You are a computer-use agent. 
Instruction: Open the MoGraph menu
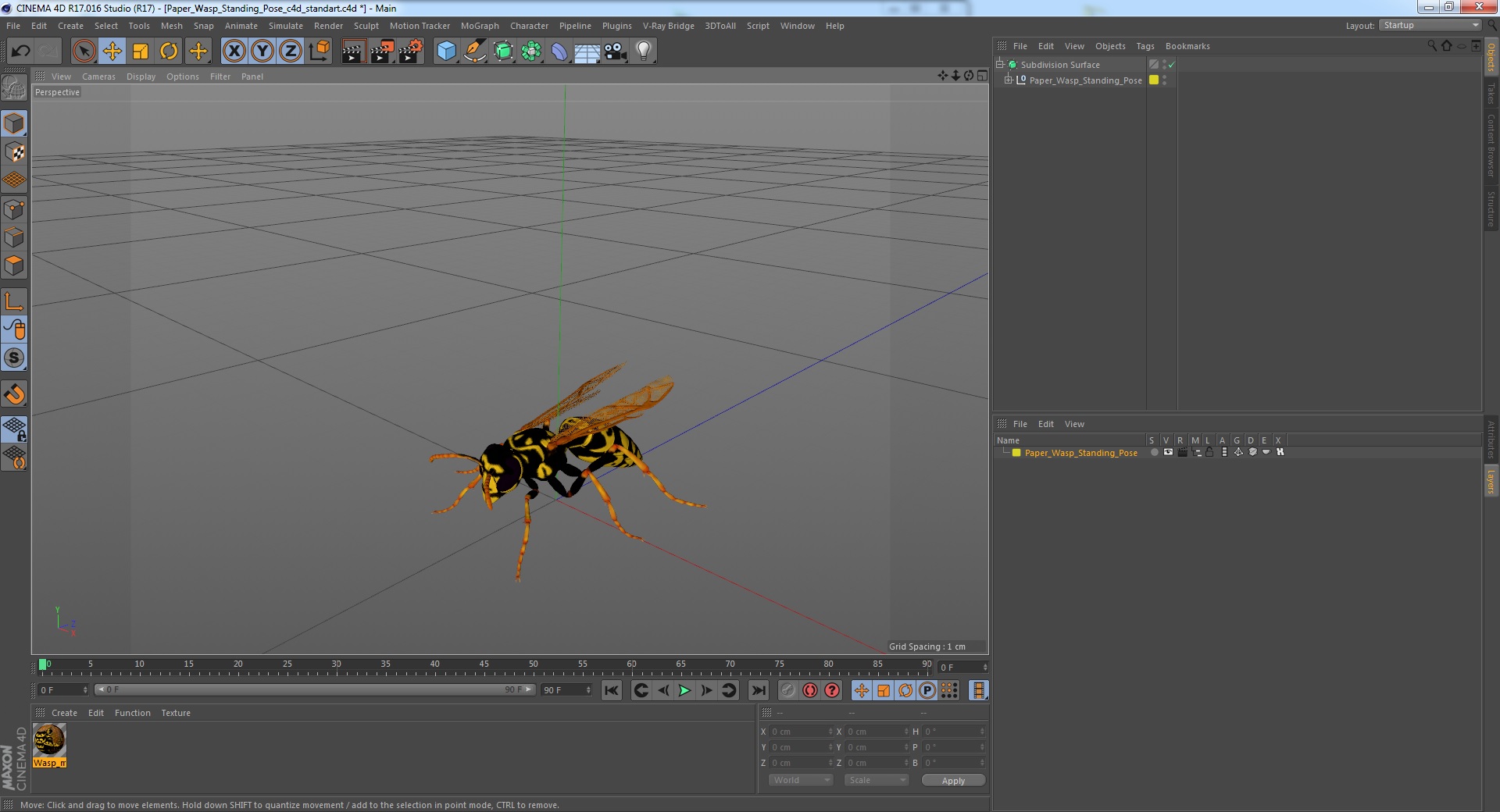point(480,26)
